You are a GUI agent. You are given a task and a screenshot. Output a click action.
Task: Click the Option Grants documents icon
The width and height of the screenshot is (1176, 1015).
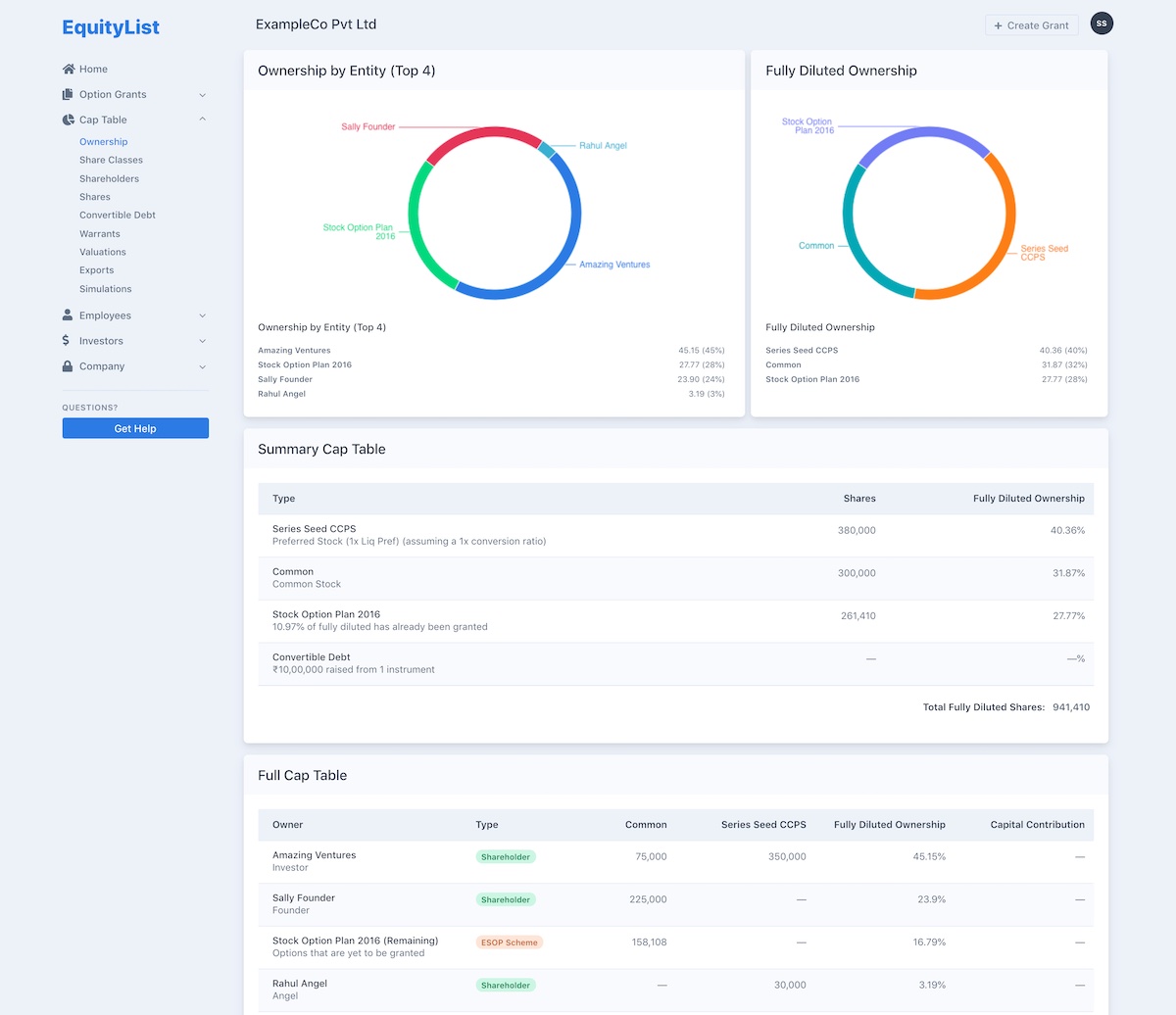[68, 95]
